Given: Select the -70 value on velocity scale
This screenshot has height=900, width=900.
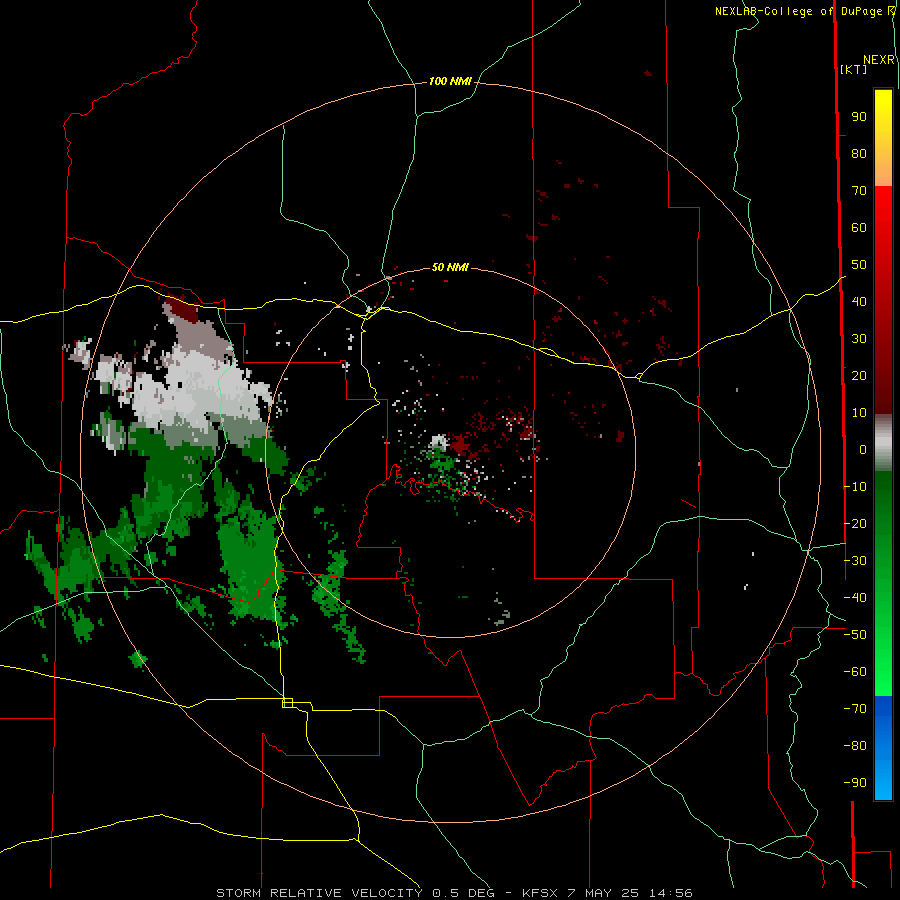Looking at the screenshot, I should [855, 709].
